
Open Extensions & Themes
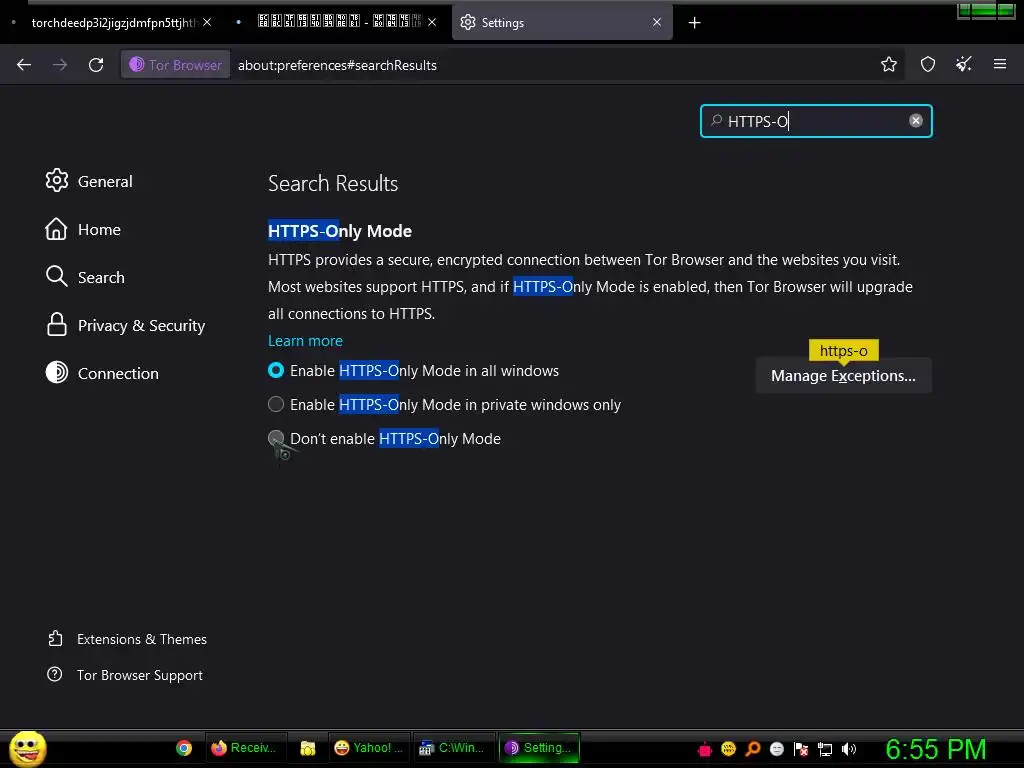(x=127, y=639)
